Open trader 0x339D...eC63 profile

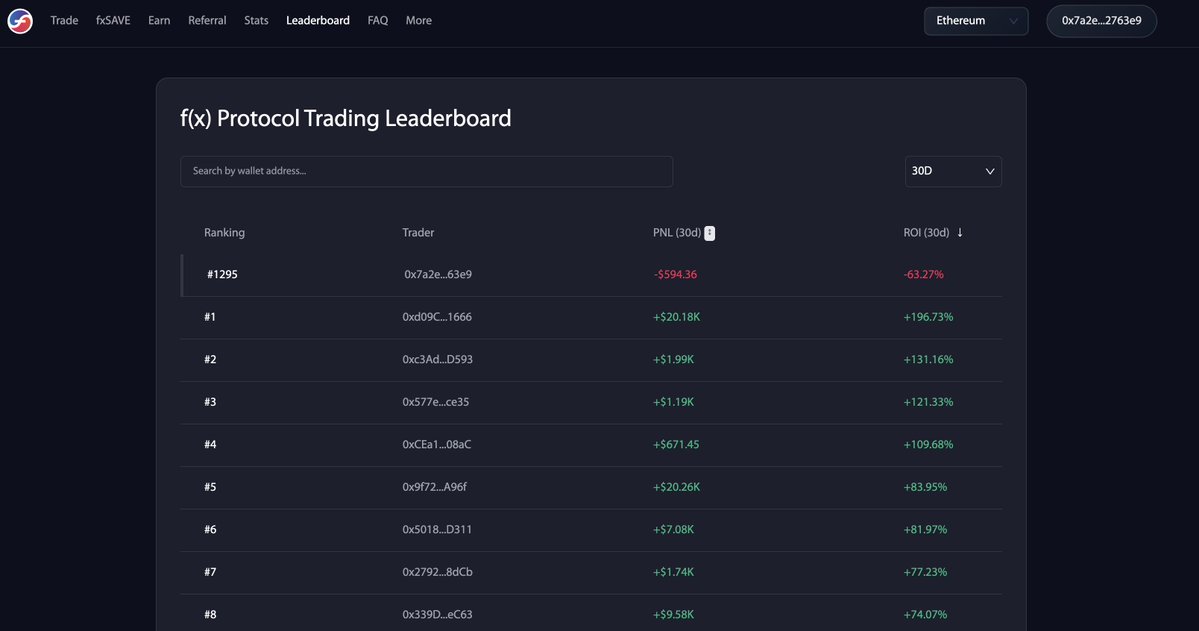[437, 614]
